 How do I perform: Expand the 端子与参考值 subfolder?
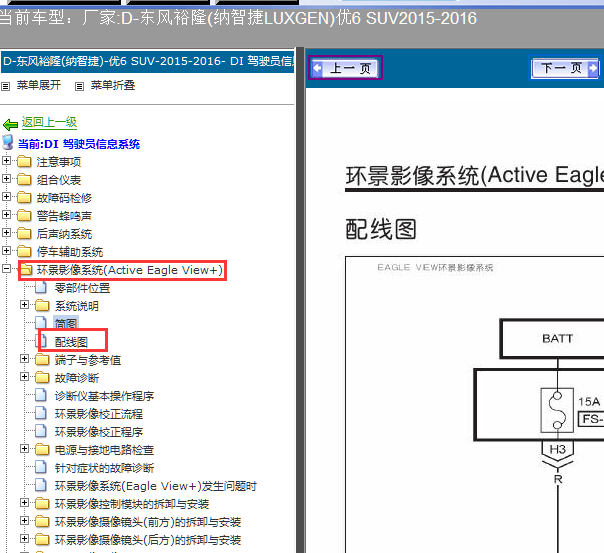pyautogui.click(x=24, y=359)
